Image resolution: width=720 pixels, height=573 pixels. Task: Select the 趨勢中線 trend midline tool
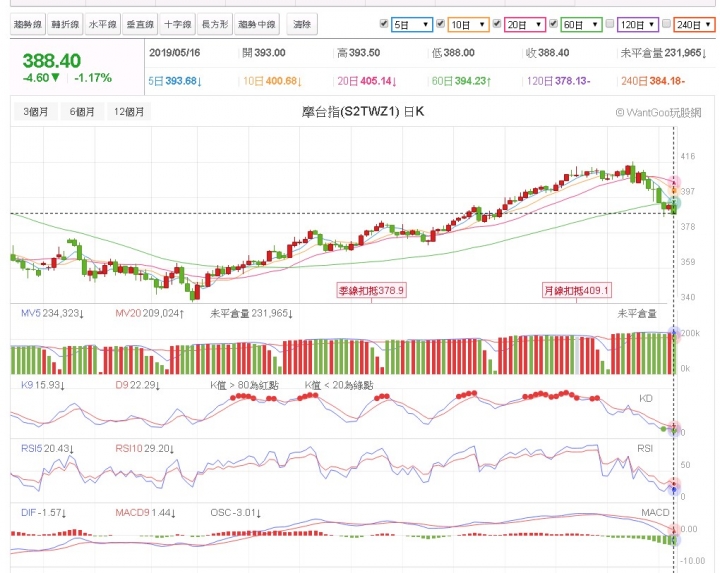pos(257,24)
